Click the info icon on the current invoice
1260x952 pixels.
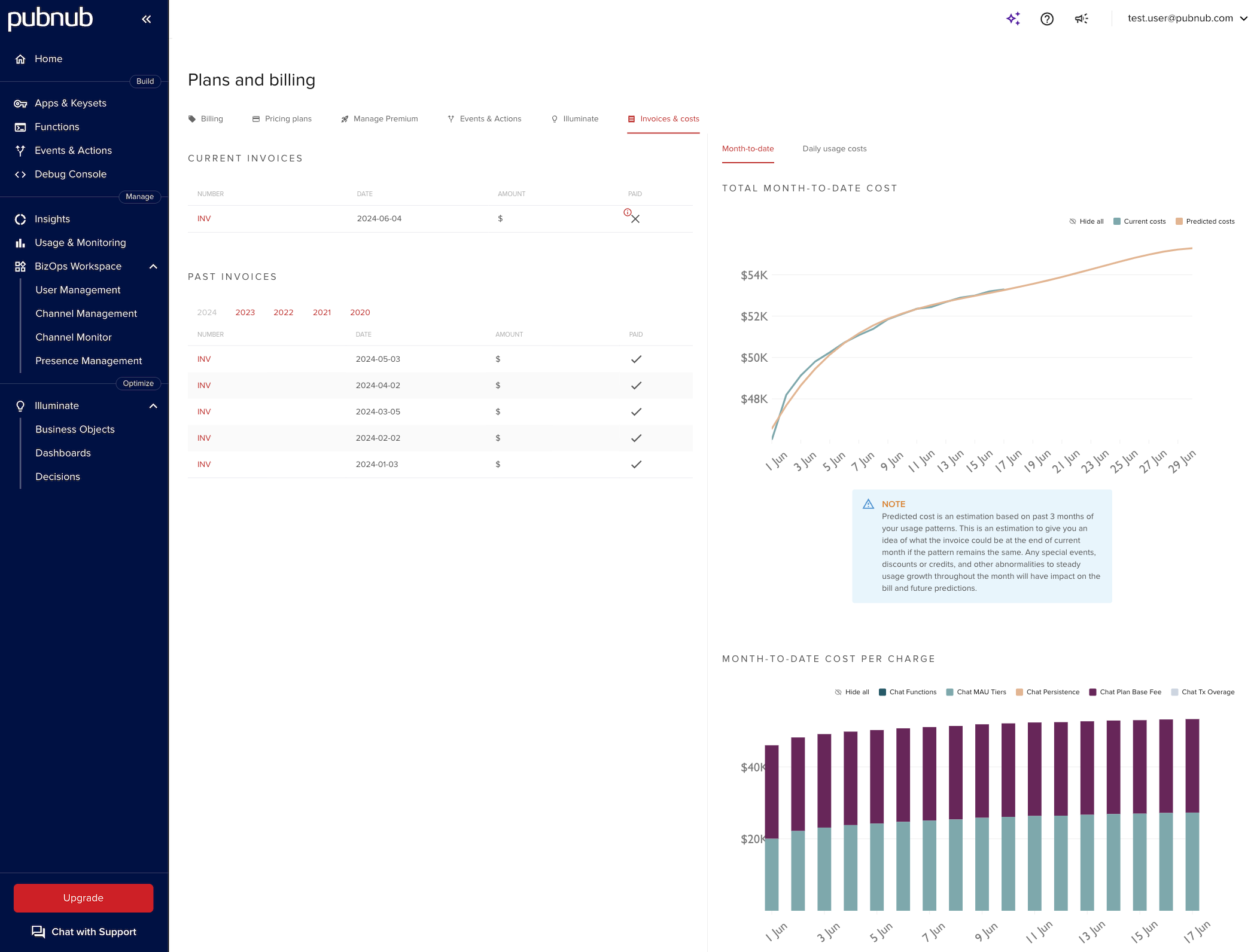point(627,212)
